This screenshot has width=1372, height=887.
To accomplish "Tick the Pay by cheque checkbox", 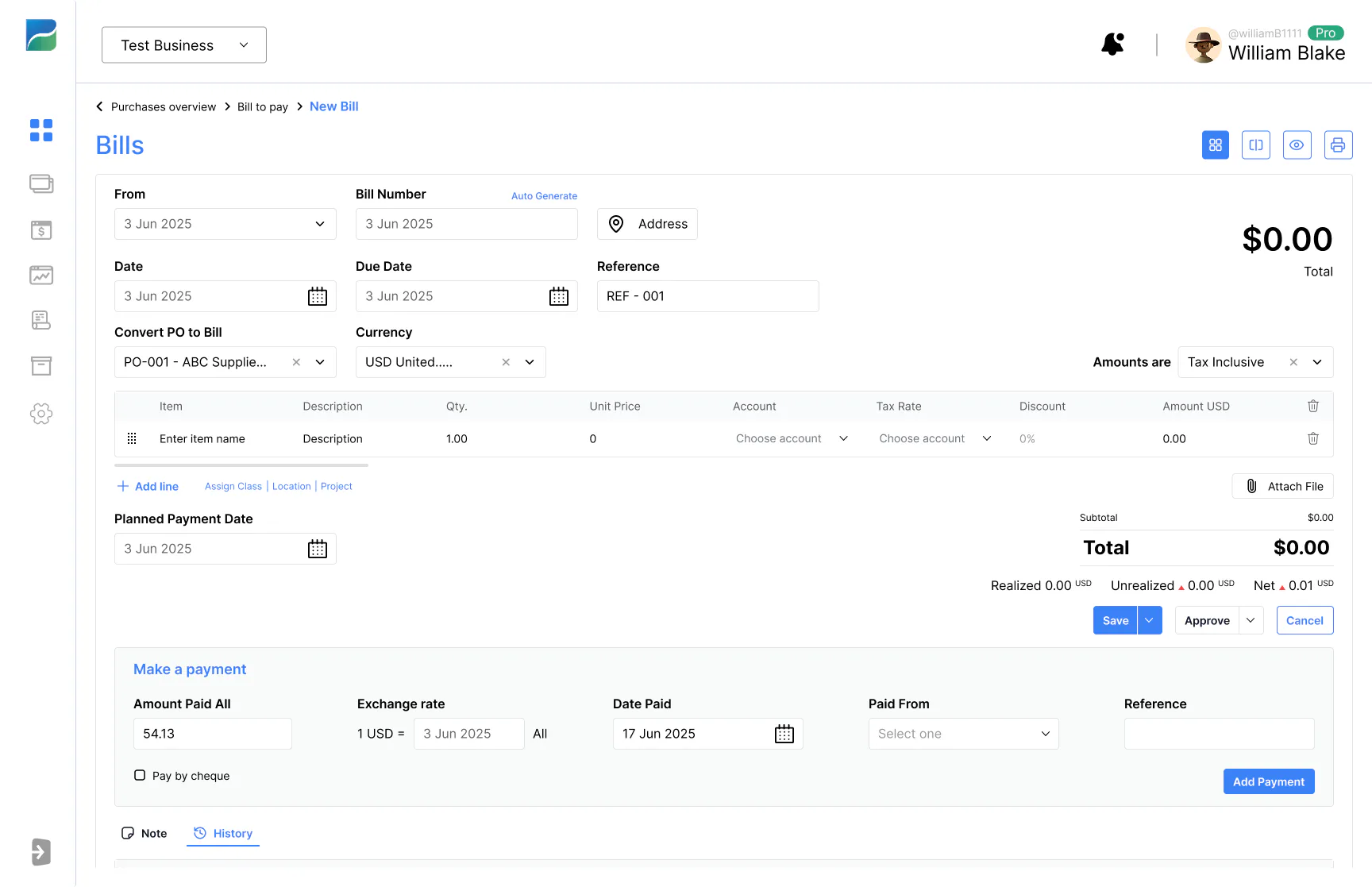I will 140,775.
